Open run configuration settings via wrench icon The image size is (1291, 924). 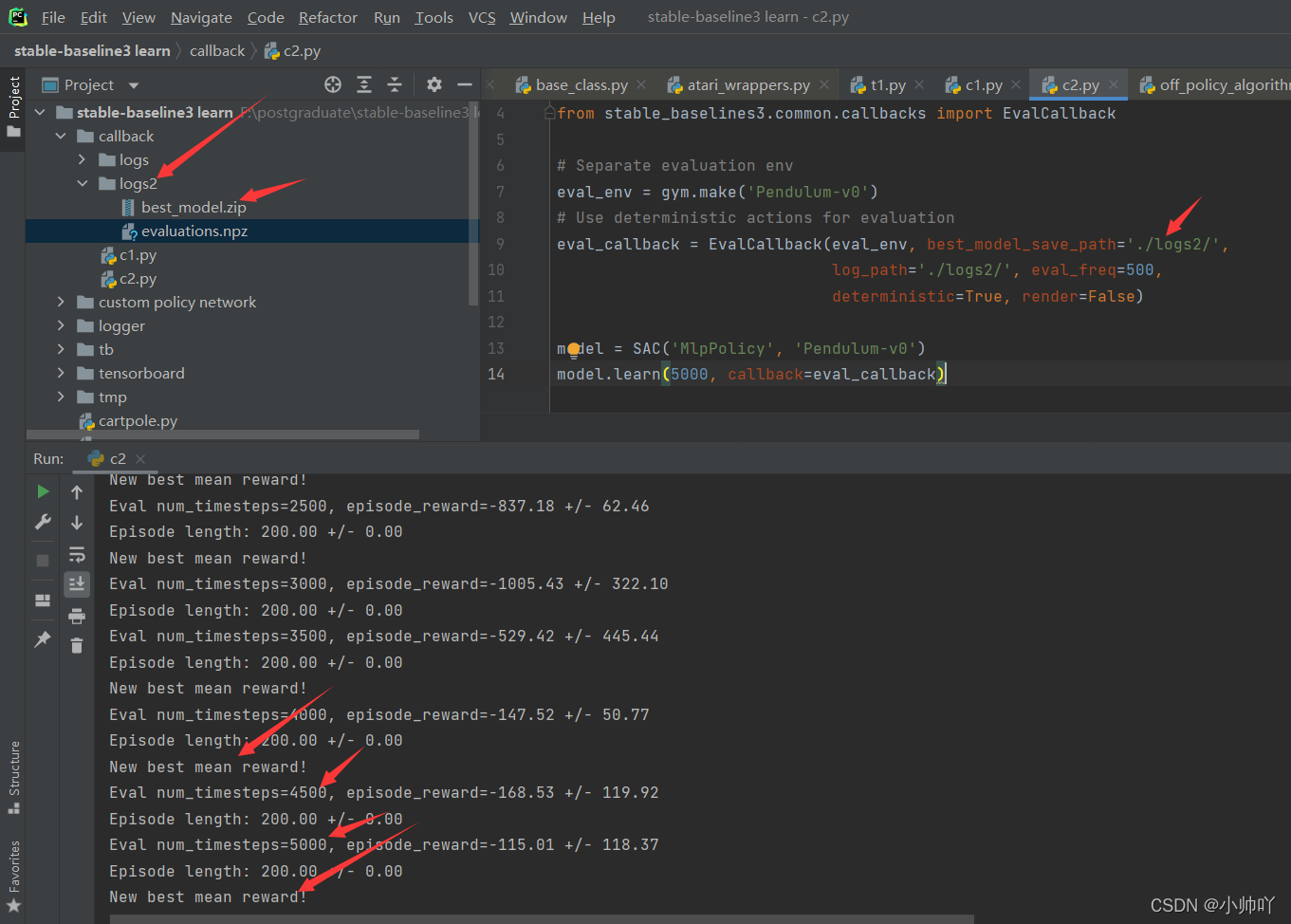(42, 522)
